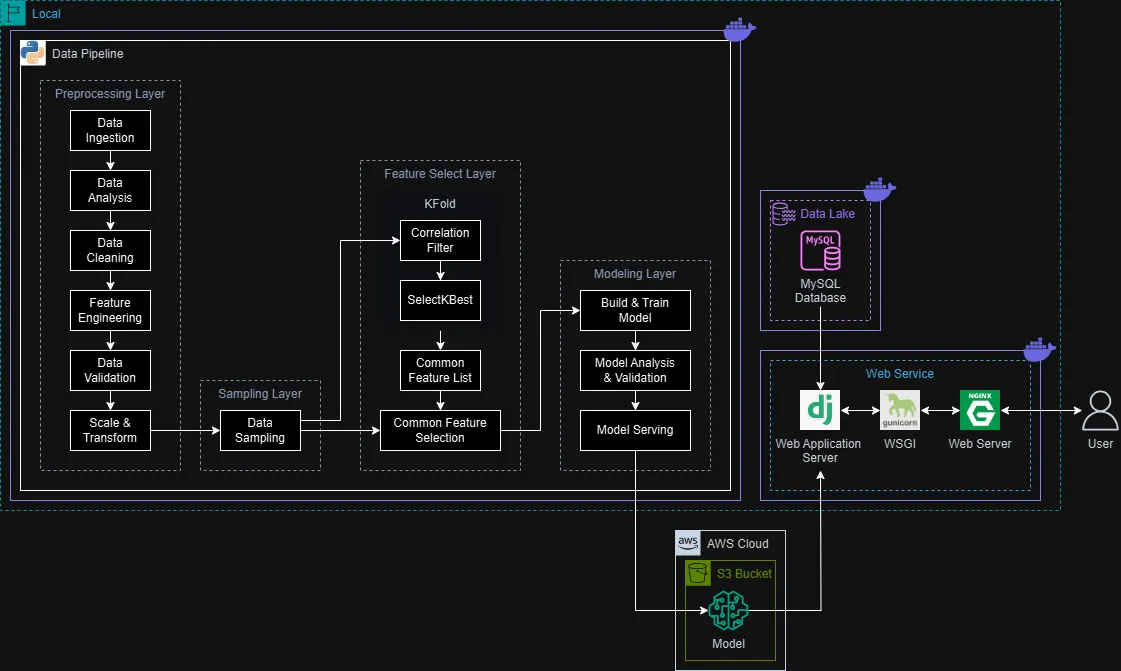Click the Web Service label
Viewport: 1121px width, 671px height.
point(899,374)
